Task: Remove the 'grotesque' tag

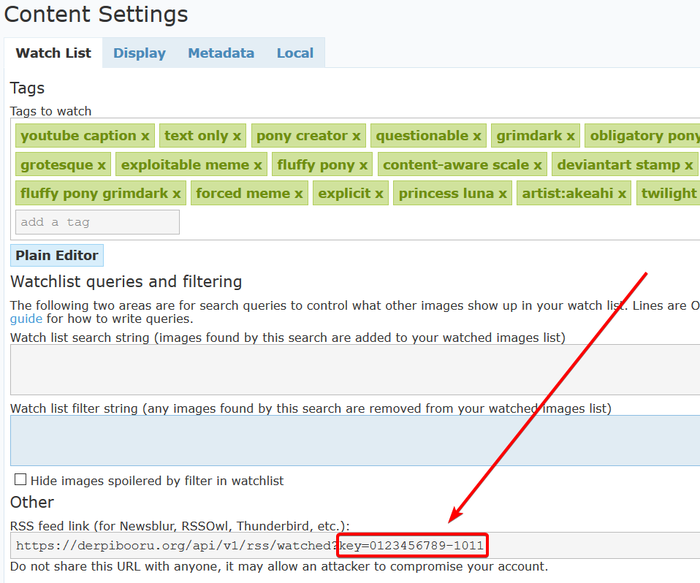Action: (x=101, y=165)
